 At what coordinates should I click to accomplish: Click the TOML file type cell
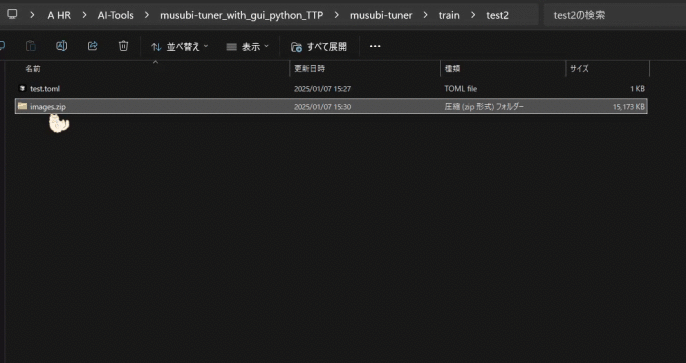[461, 89]
